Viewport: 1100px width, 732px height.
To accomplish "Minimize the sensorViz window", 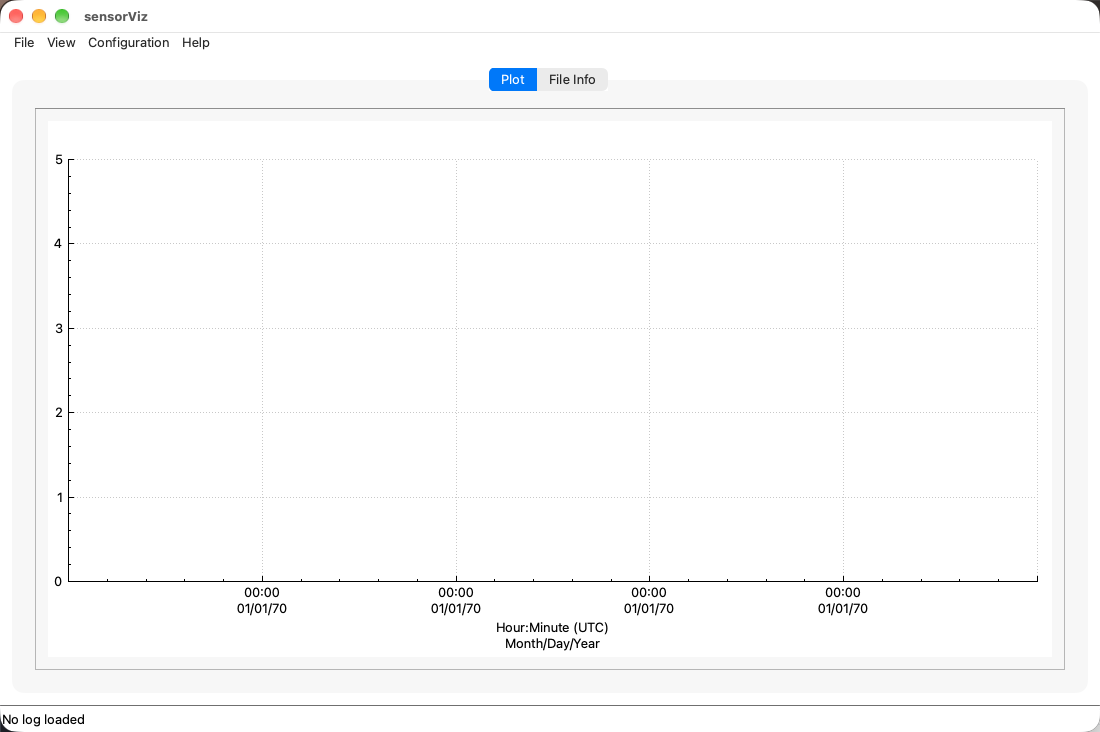I will [39, 16].
